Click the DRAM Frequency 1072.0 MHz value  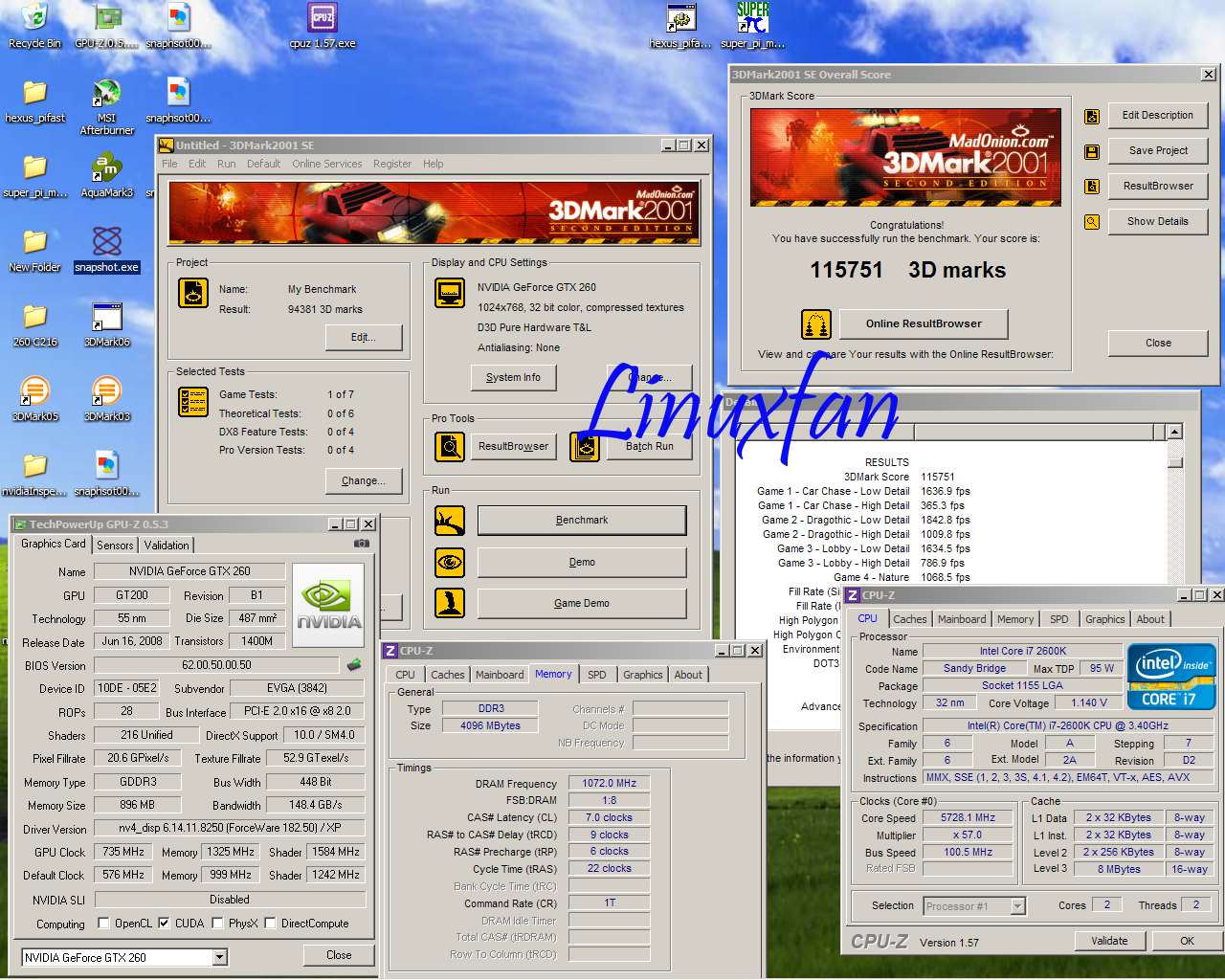[610, 784]
